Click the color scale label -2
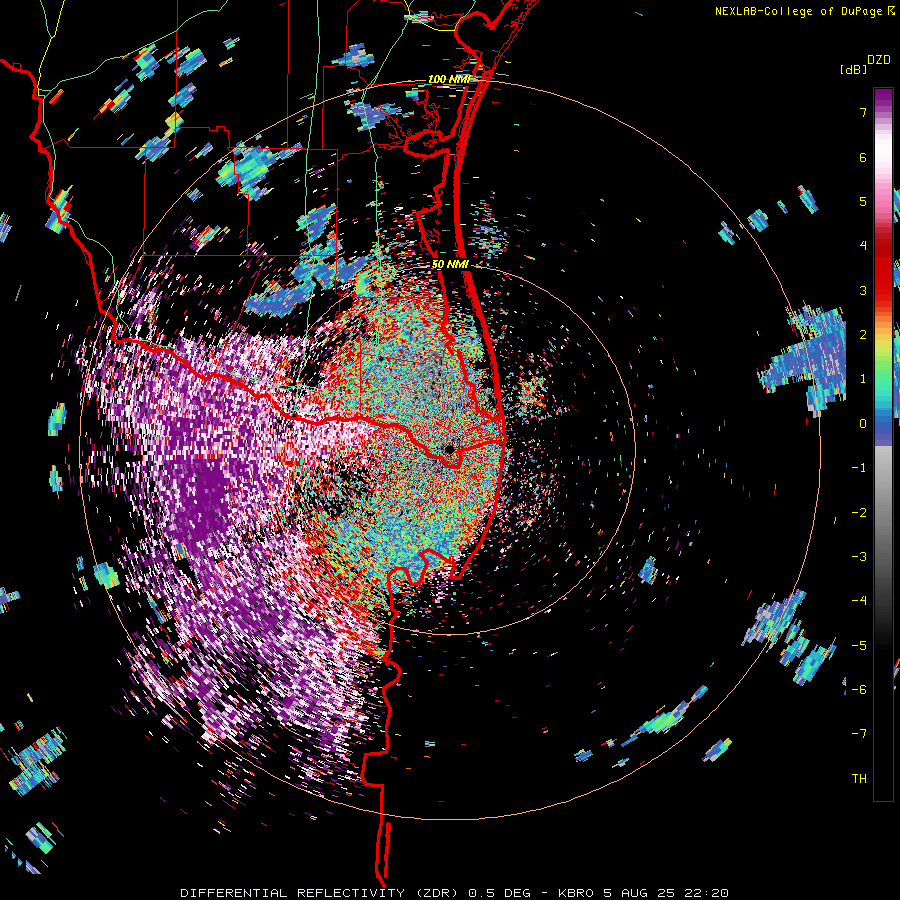 click(x=859, y=513)
